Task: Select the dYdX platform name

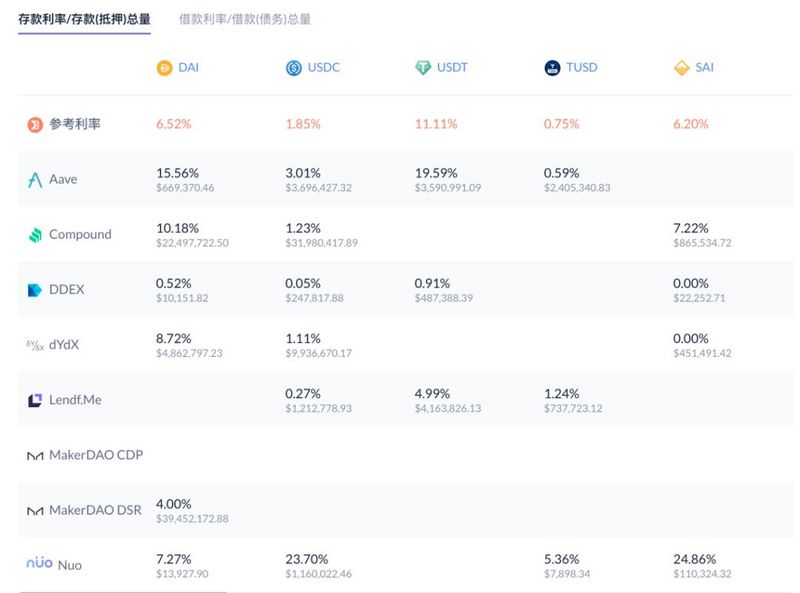Action: (x=64, y=344)
